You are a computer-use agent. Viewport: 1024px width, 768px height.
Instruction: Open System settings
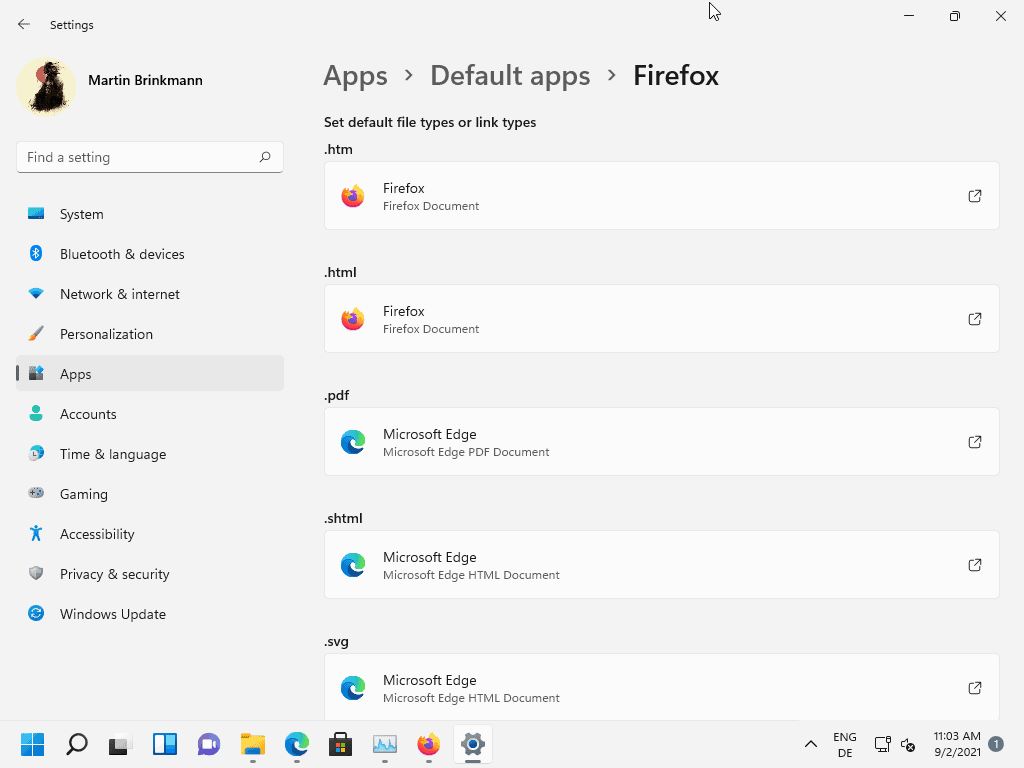click(150, 214)
